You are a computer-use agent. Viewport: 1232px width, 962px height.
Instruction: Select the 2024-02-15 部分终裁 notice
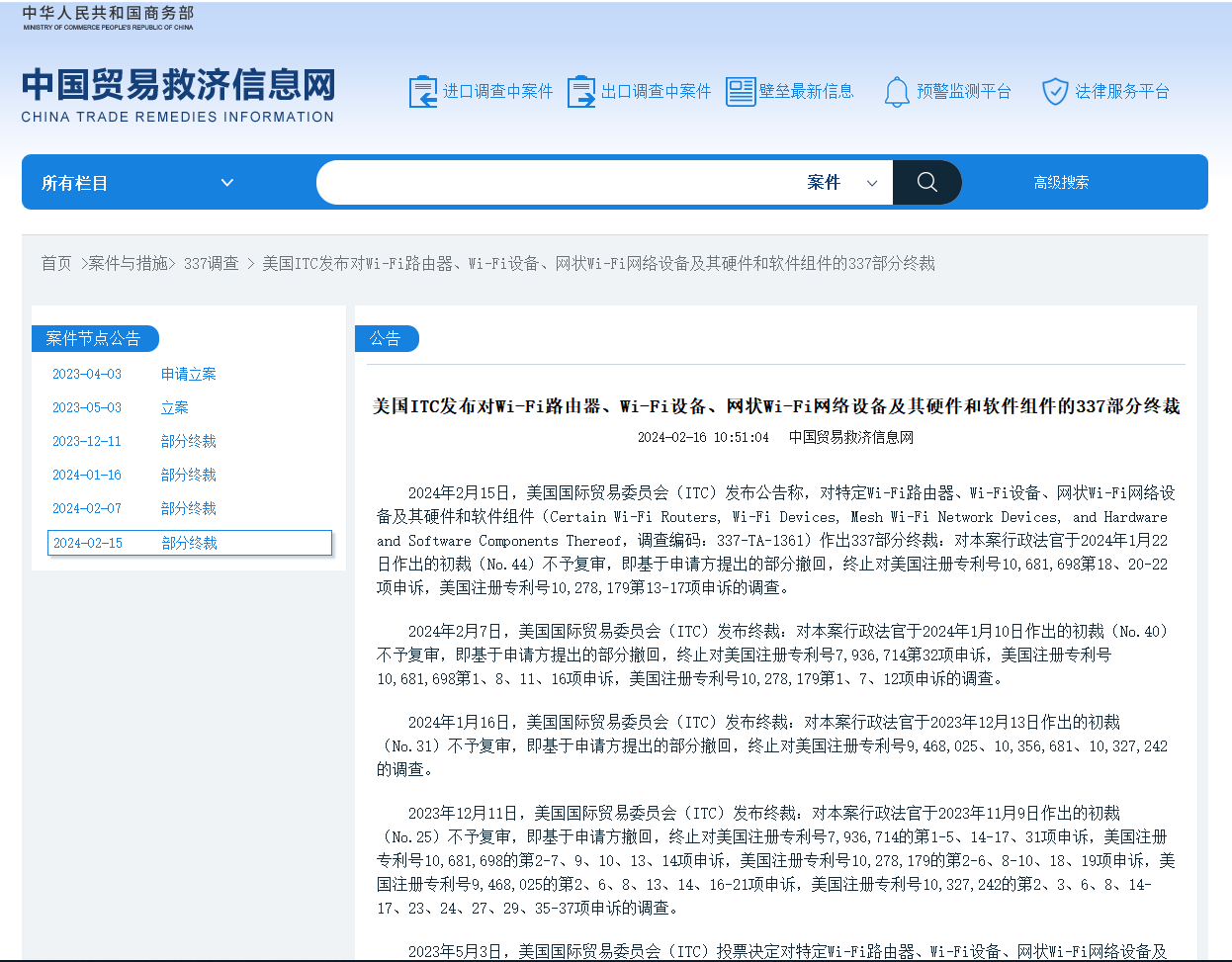point(190,543)
